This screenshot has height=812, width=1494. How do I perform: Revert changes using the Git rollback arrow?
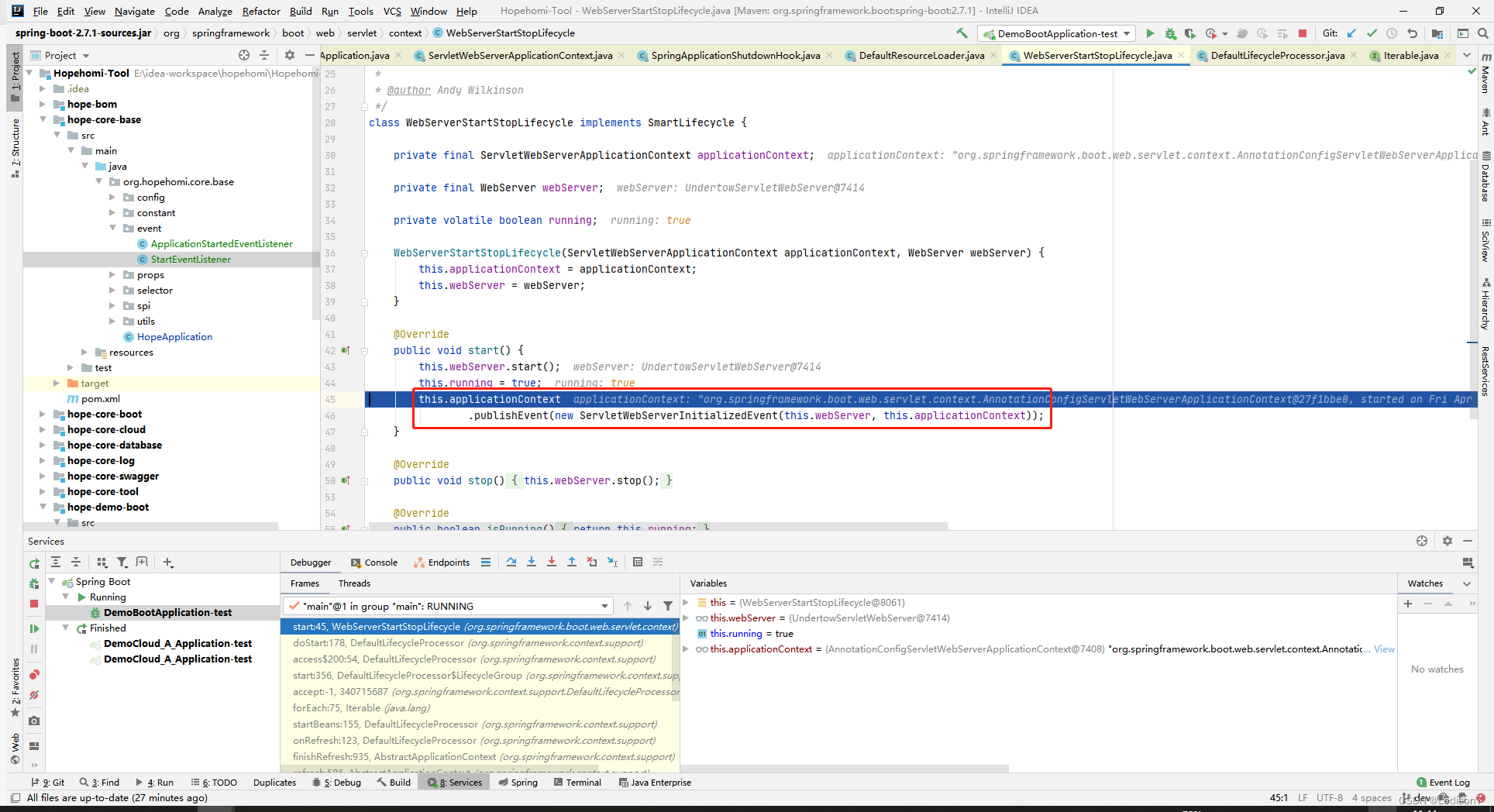1412,33
